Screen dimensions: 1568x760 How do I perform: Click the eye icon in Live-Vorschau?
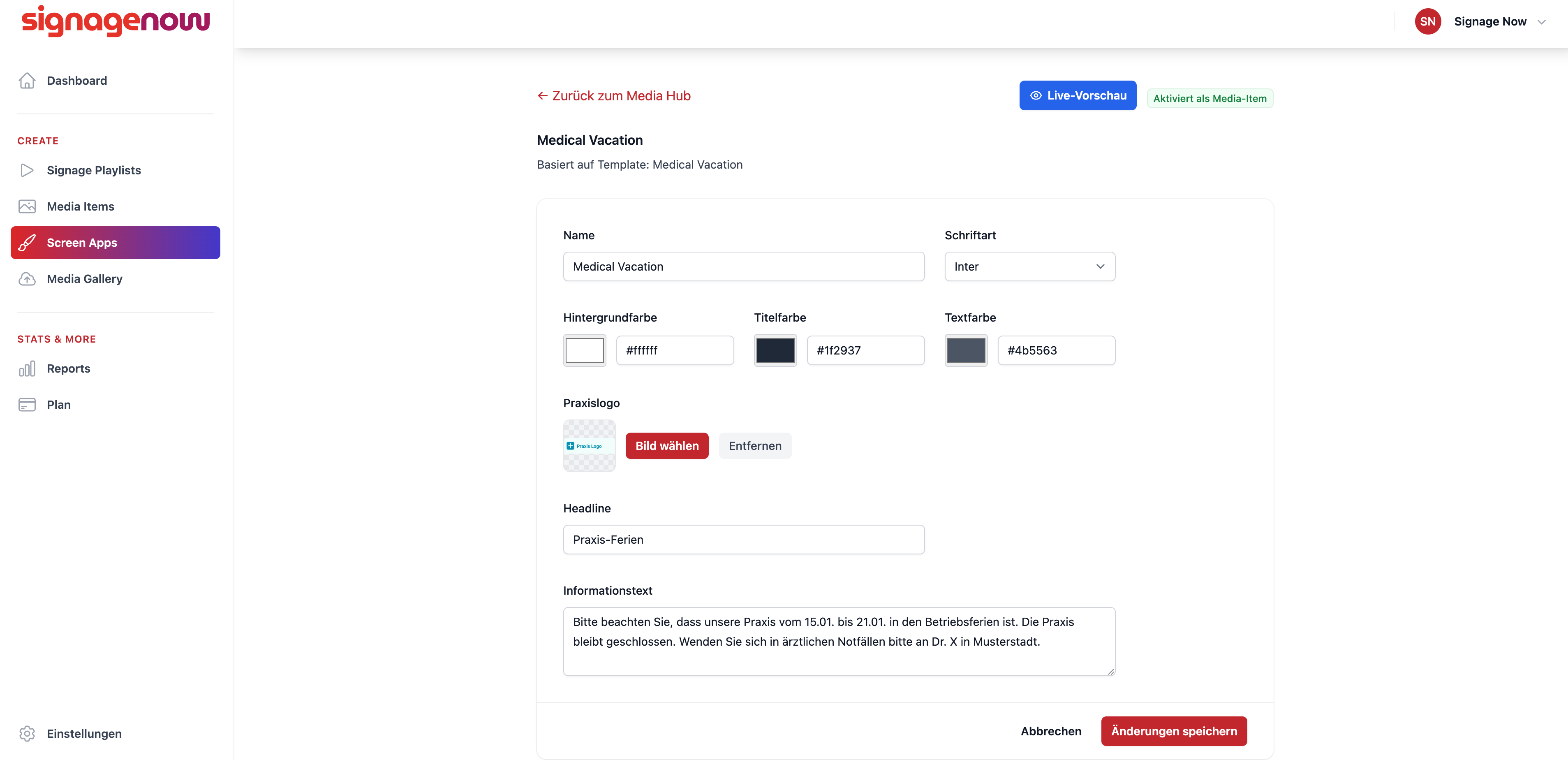pyautogui.click(x=1035, y=95)
